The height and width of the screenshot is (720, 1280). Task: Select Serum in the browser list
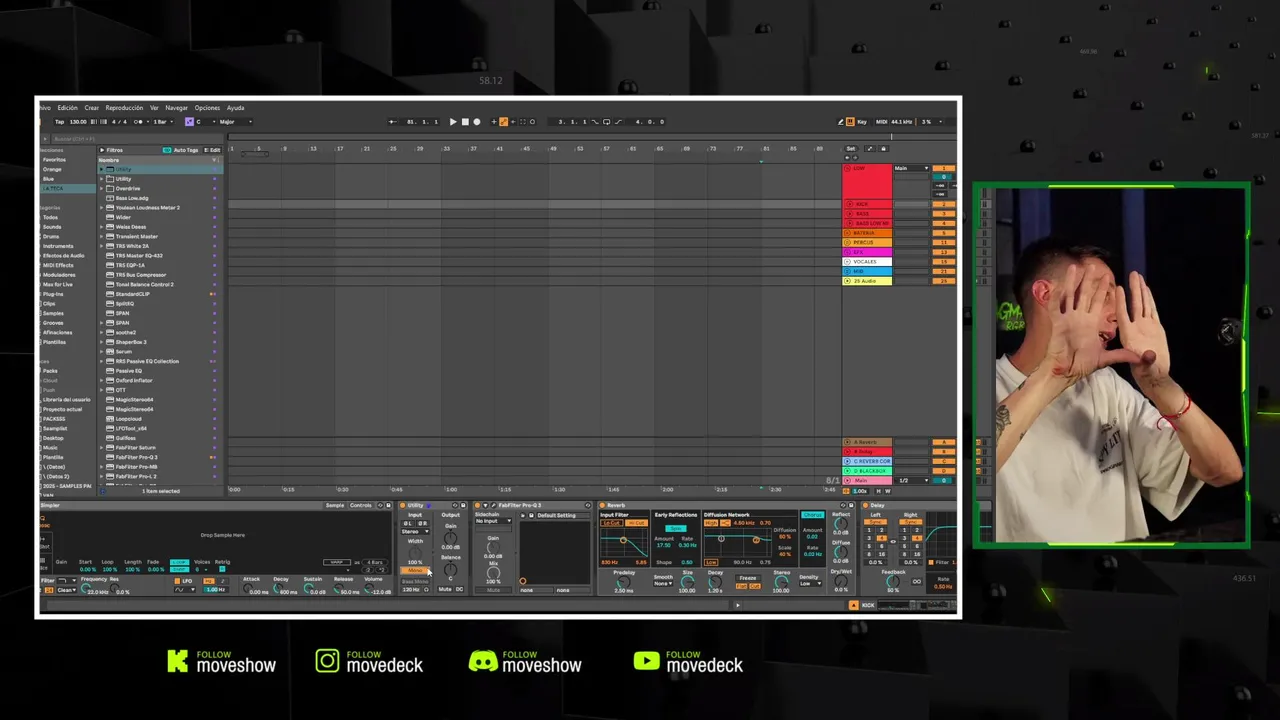(124, 352)
